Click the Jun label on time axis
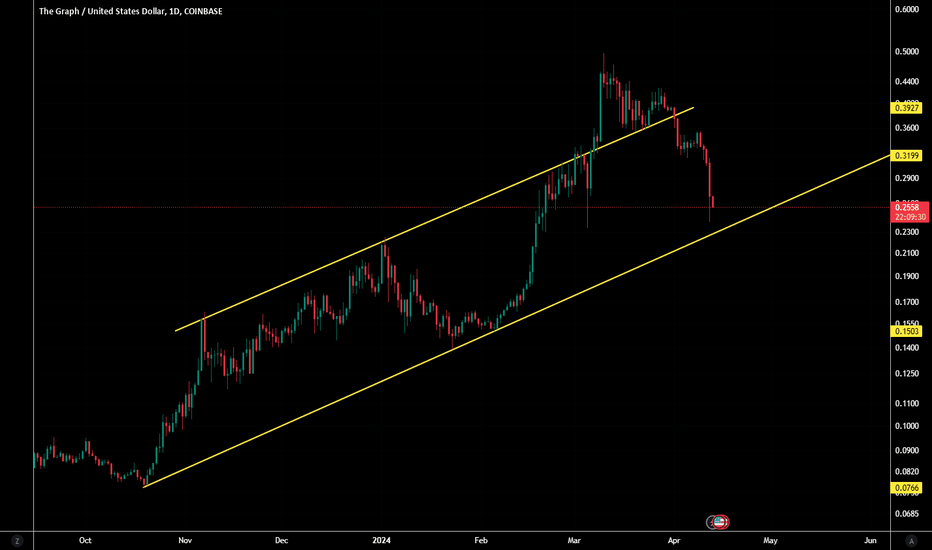Screen dimensions: 932x550 pyautogui.click(x=870, y=540)
